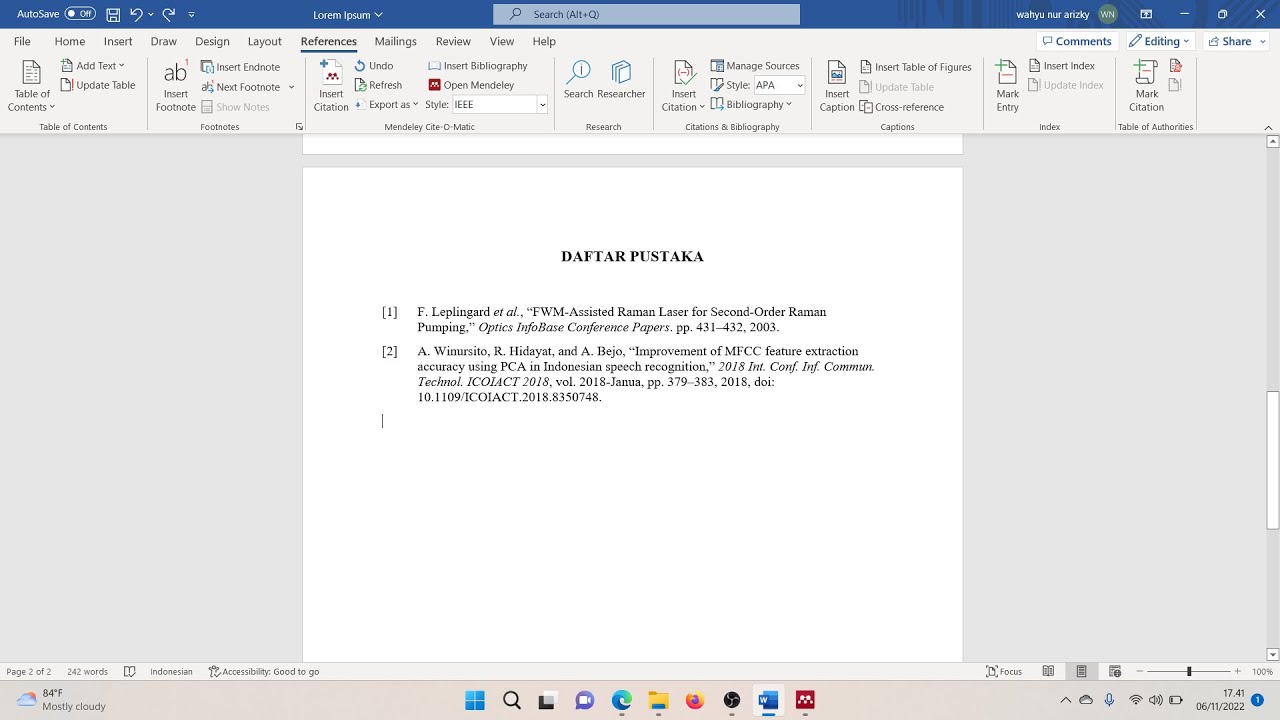The width and height of the screenshot is (1280, 720).
Task: Click Mendeley Undo button
Action: (374, 66)
